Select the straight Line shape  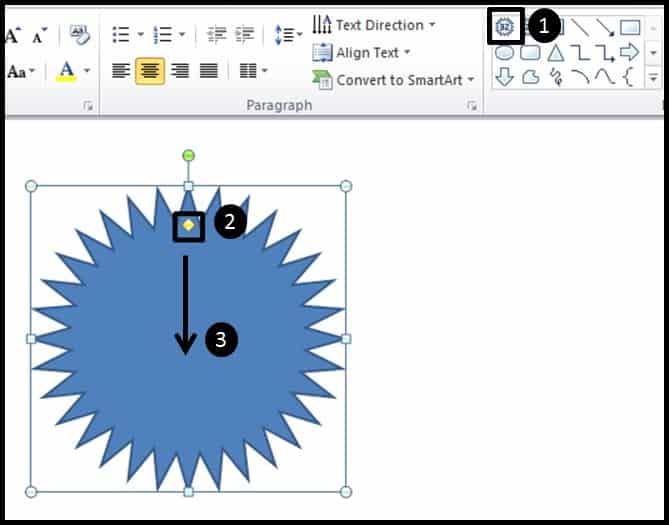pos(580,27)
